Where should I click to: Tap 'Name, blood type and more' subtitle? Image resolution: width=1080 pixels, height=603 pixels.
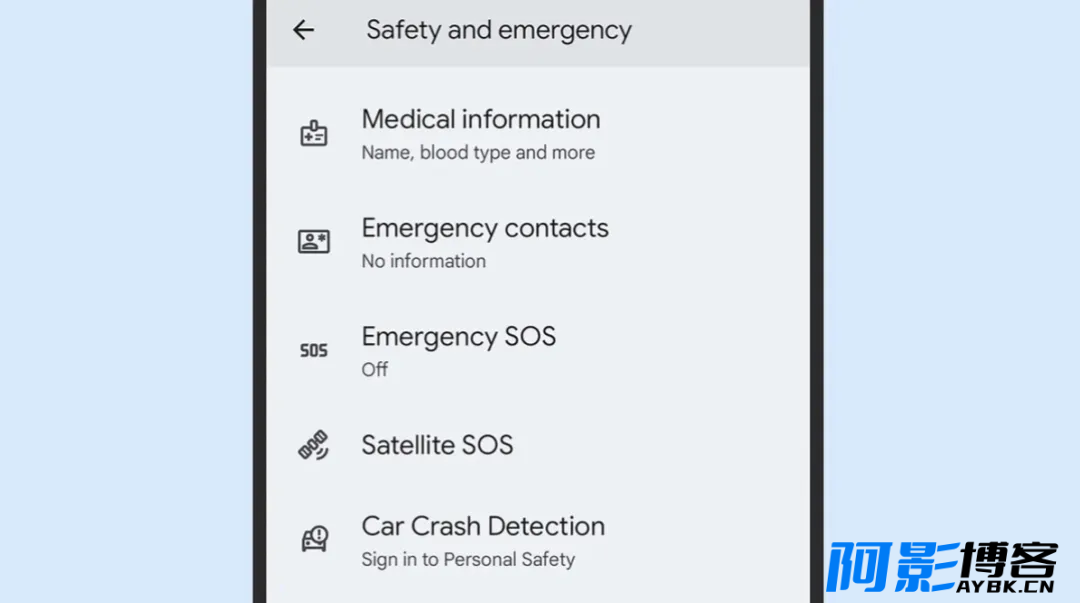pos(478,152)
